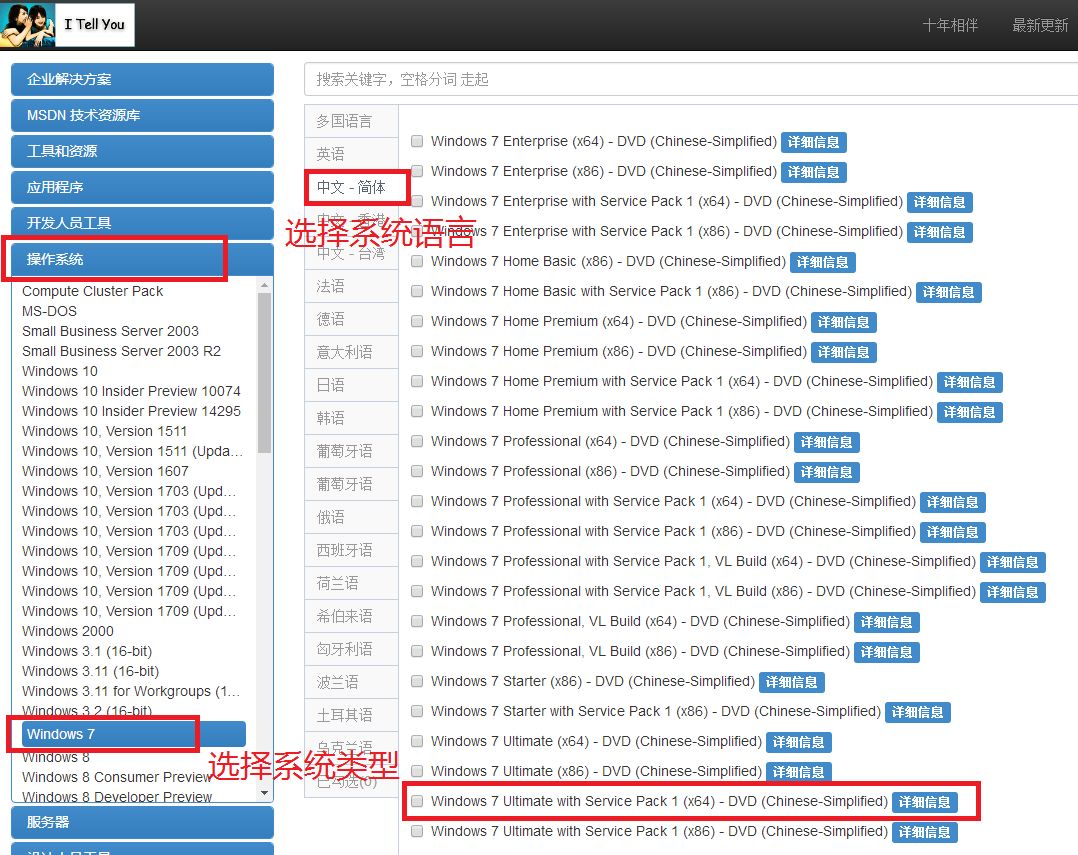Check Windows 7 Home Basic with Service Pack 1 (x86) checkbox

click(x=417, y=291)
